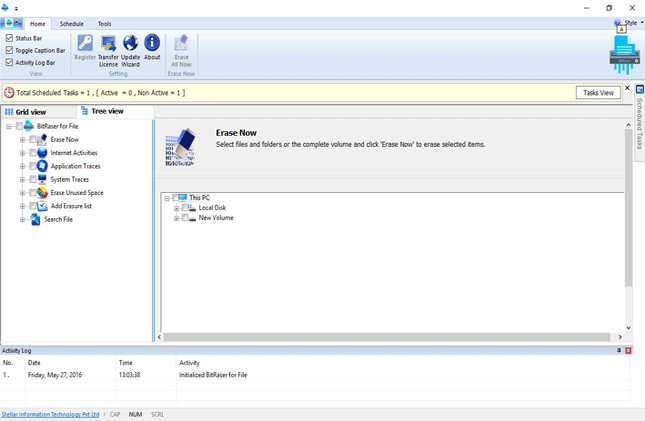Viewport: 645px width, 421px height.
Task: Open the About info icon
Action: tap(152, 42)
